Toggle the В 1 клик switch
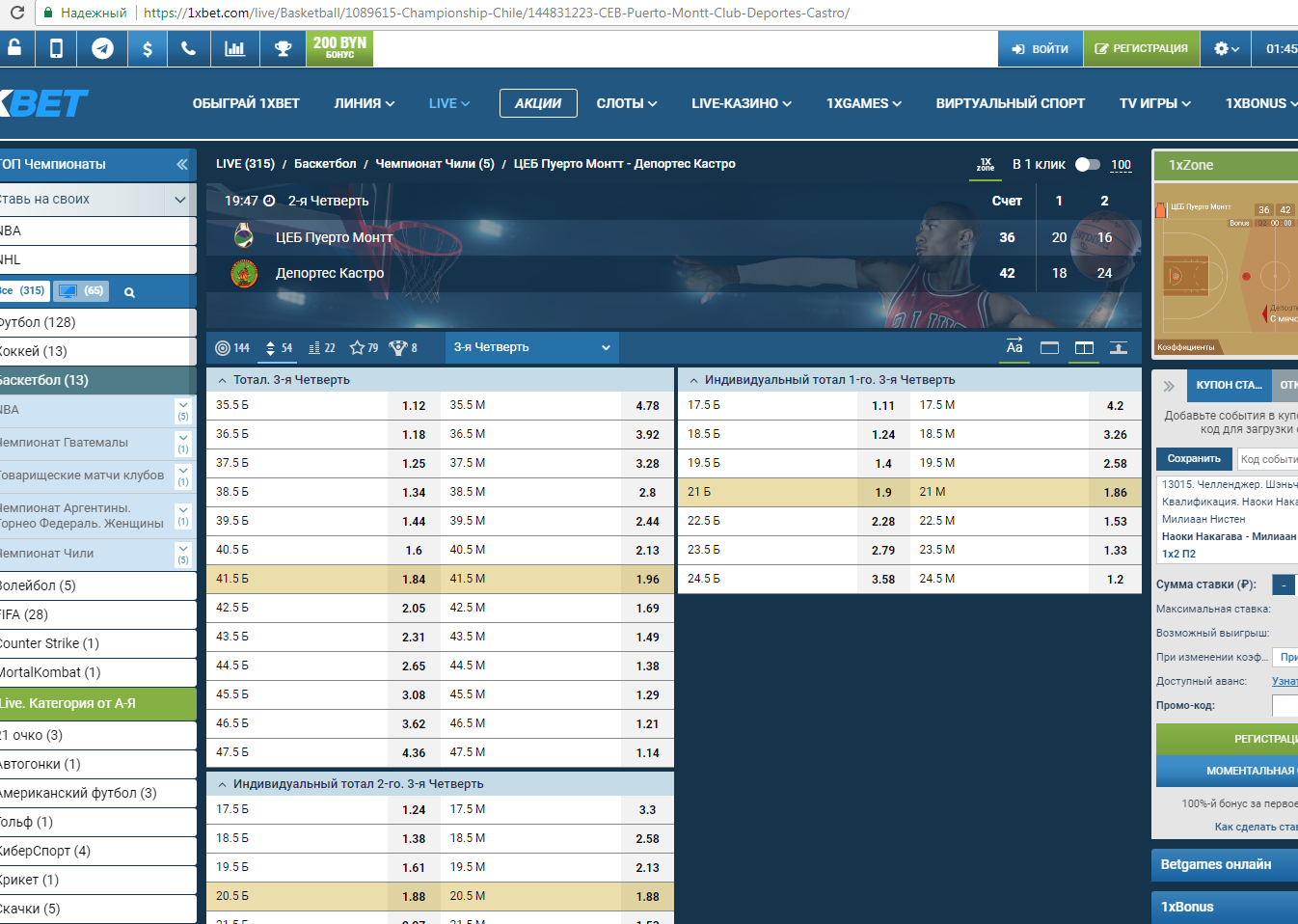Image resolution: width=1298 pixels, height=924 pixels. [x=1088, y=164]
